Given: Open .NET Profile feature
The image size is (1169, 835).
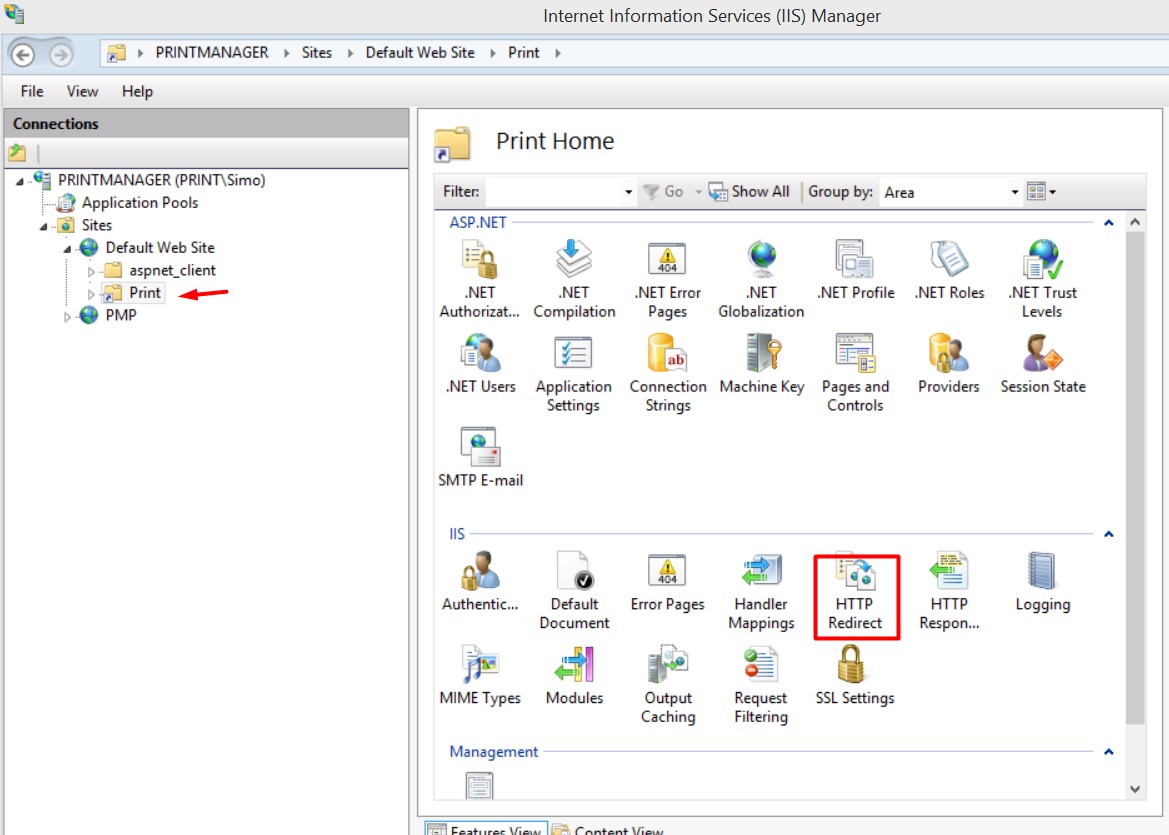Looking at the screenshot, I should pyautogui.click(x=855, y=270).
